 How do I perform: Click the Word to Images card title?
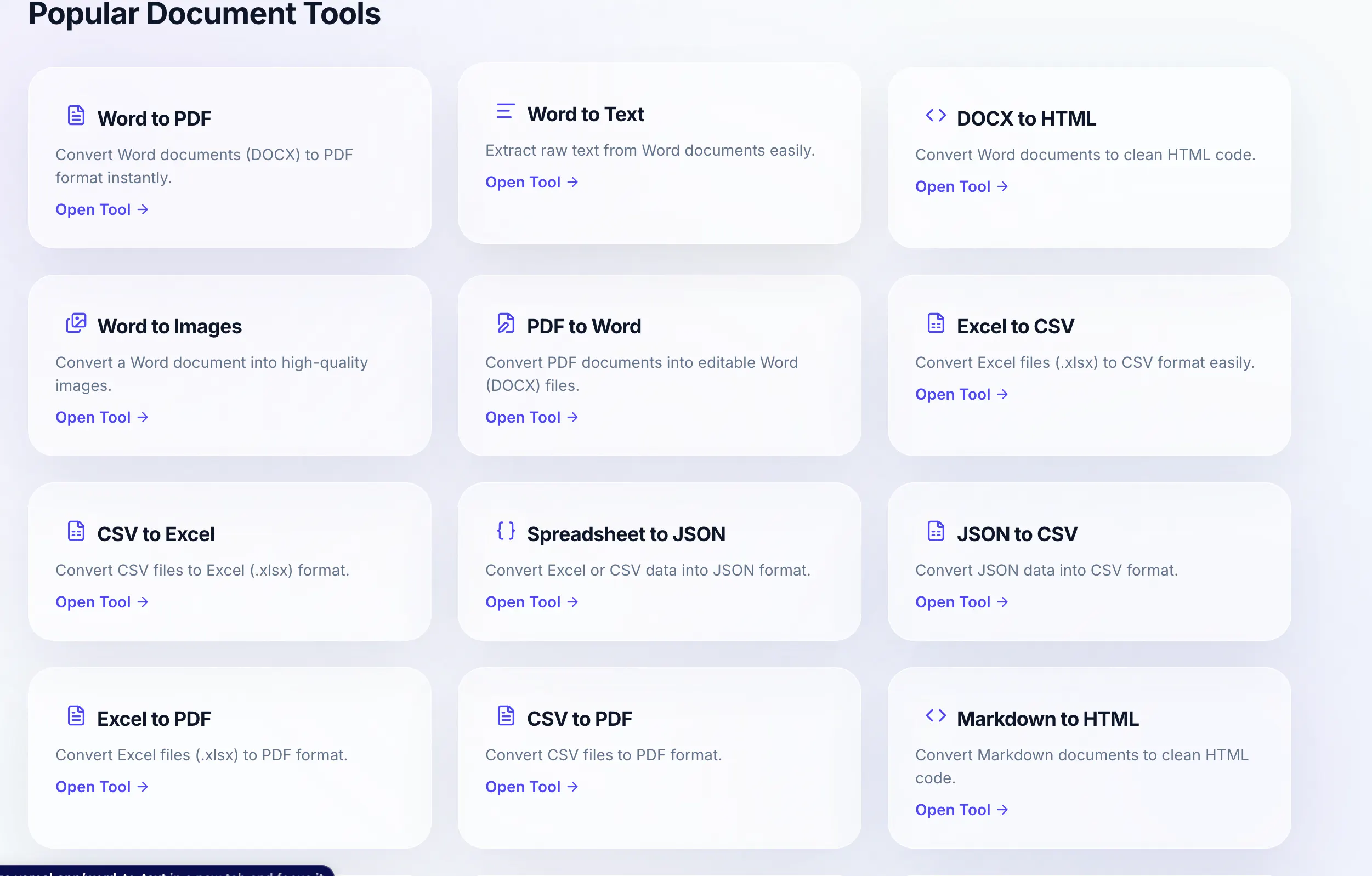tap(170, 326)
